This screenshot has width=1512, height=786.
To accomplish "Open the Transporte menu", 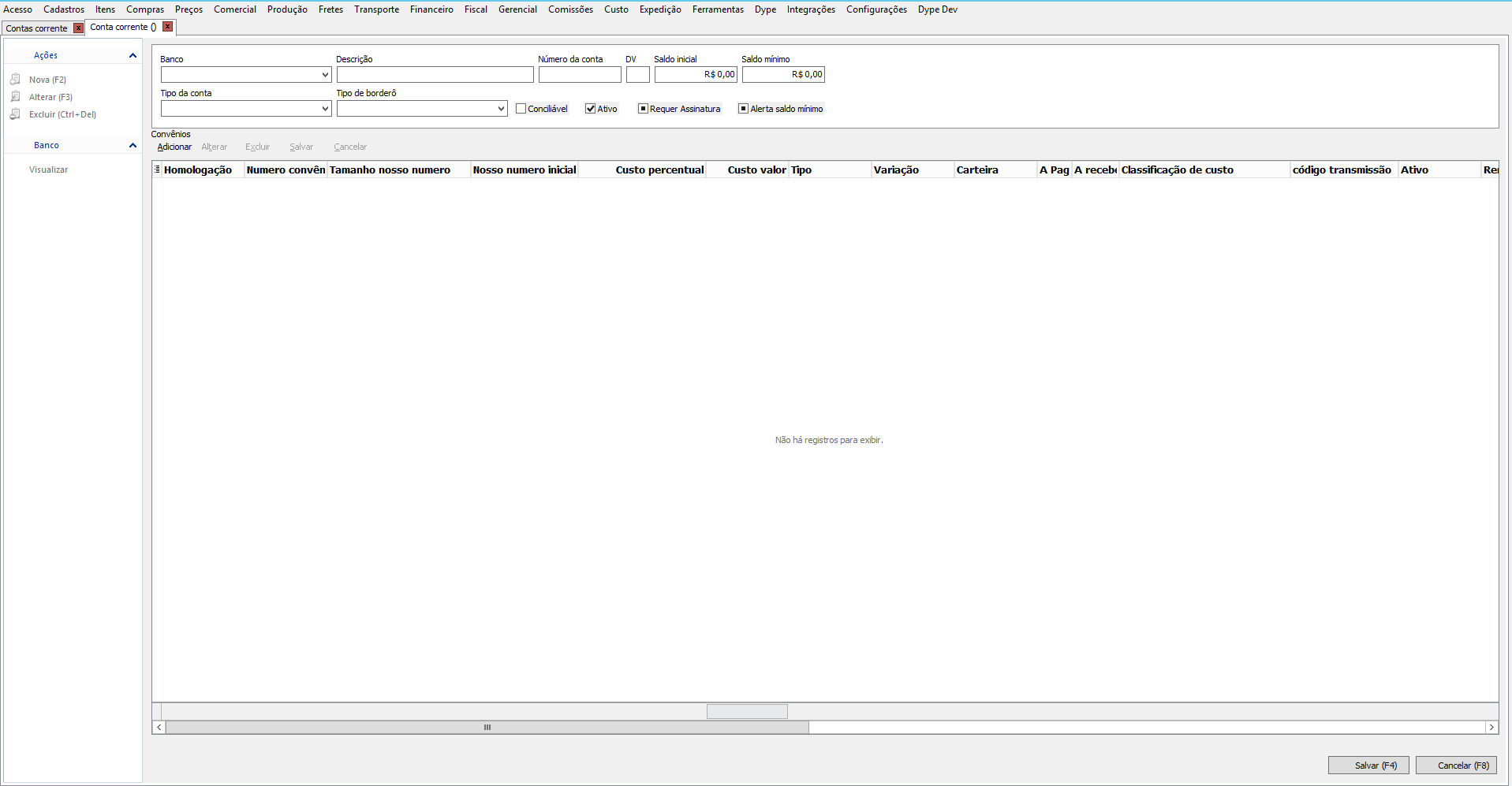I will pos(376,9).
